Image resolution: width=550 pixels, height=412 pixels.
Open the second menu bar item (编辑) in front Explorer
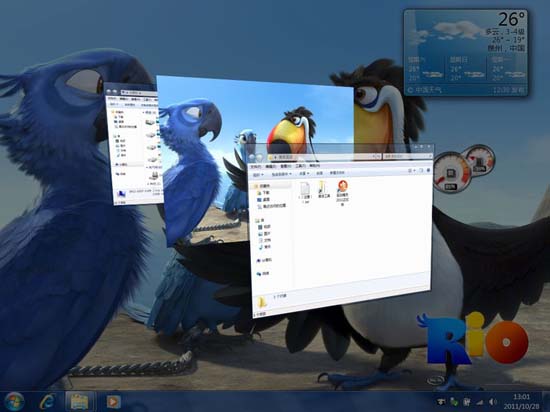click(x=270, y=166)
